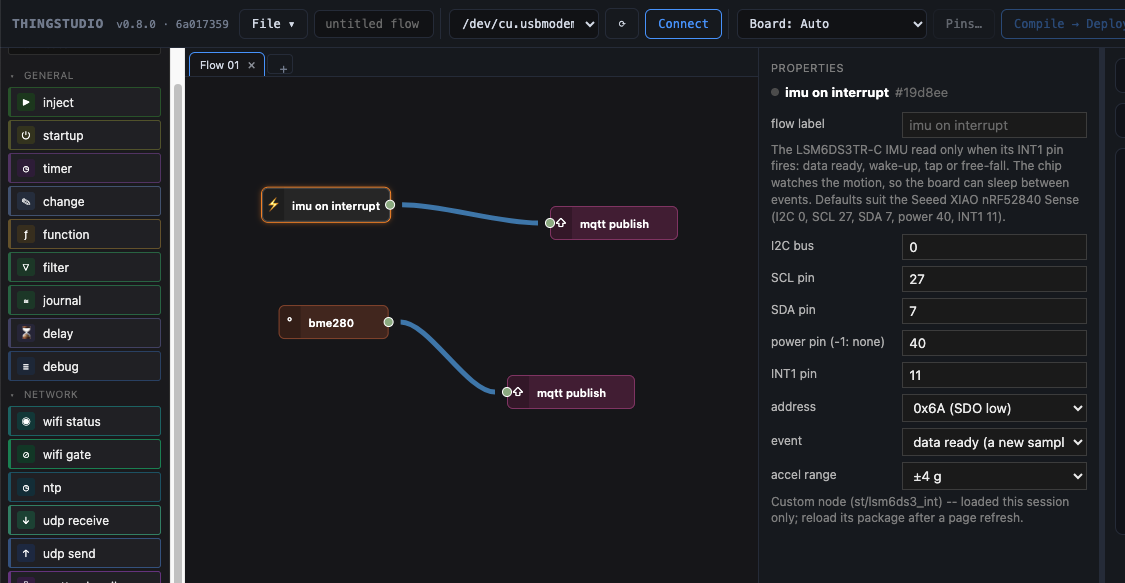
Task: Click the wire from bme280 to mqtt publish
Action: pos(448,357)
